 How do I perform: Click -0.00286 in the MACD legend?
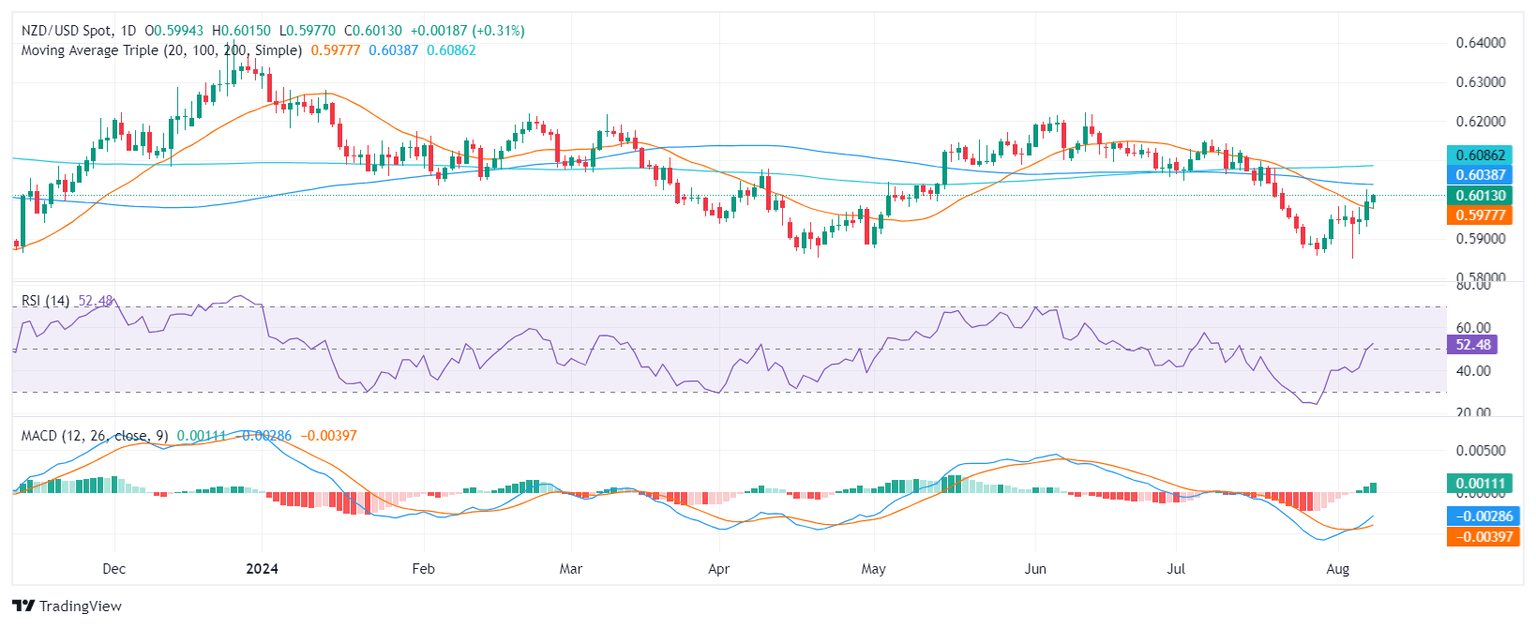coord(266,436)
